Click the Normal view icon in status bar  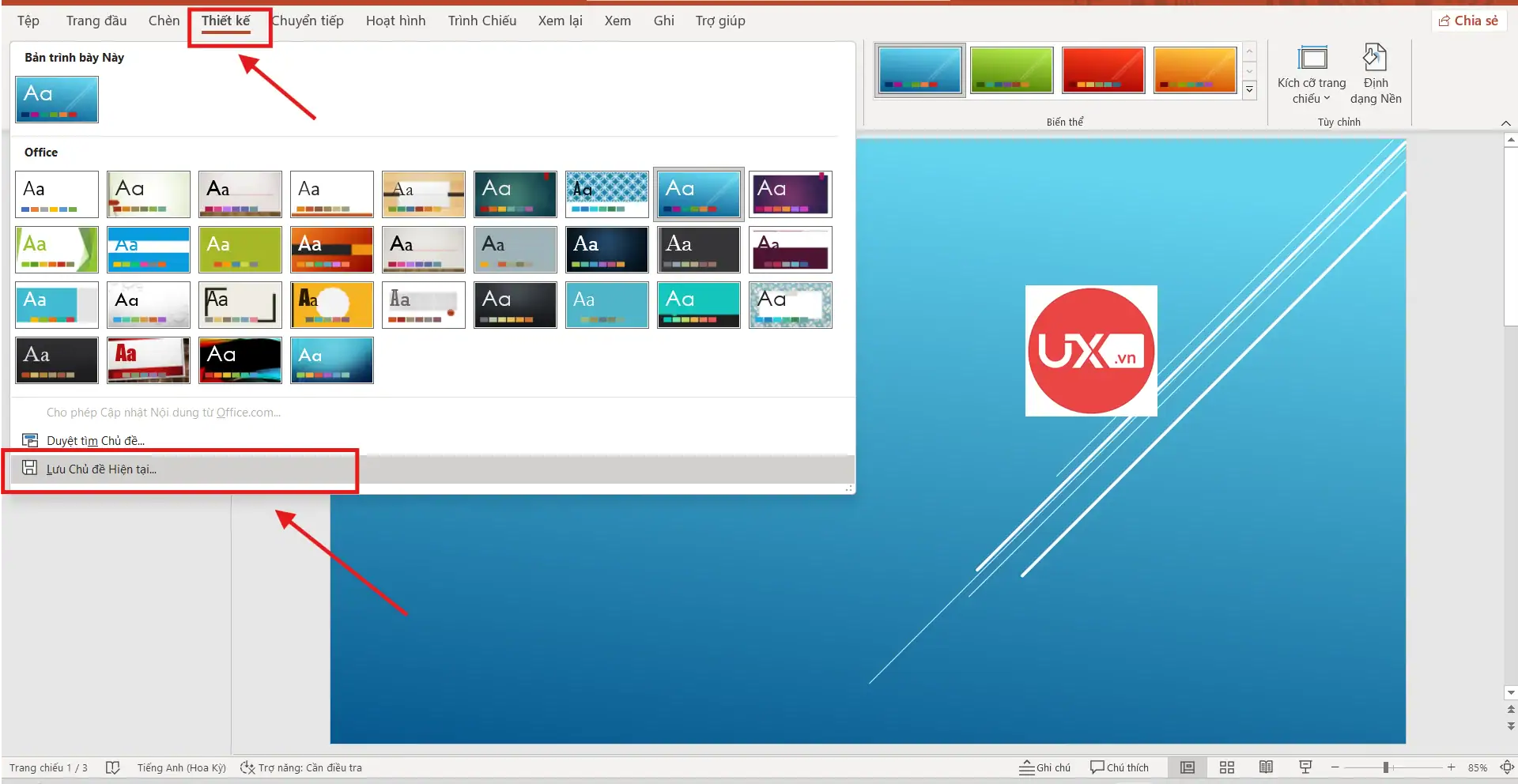(1188, 767)
